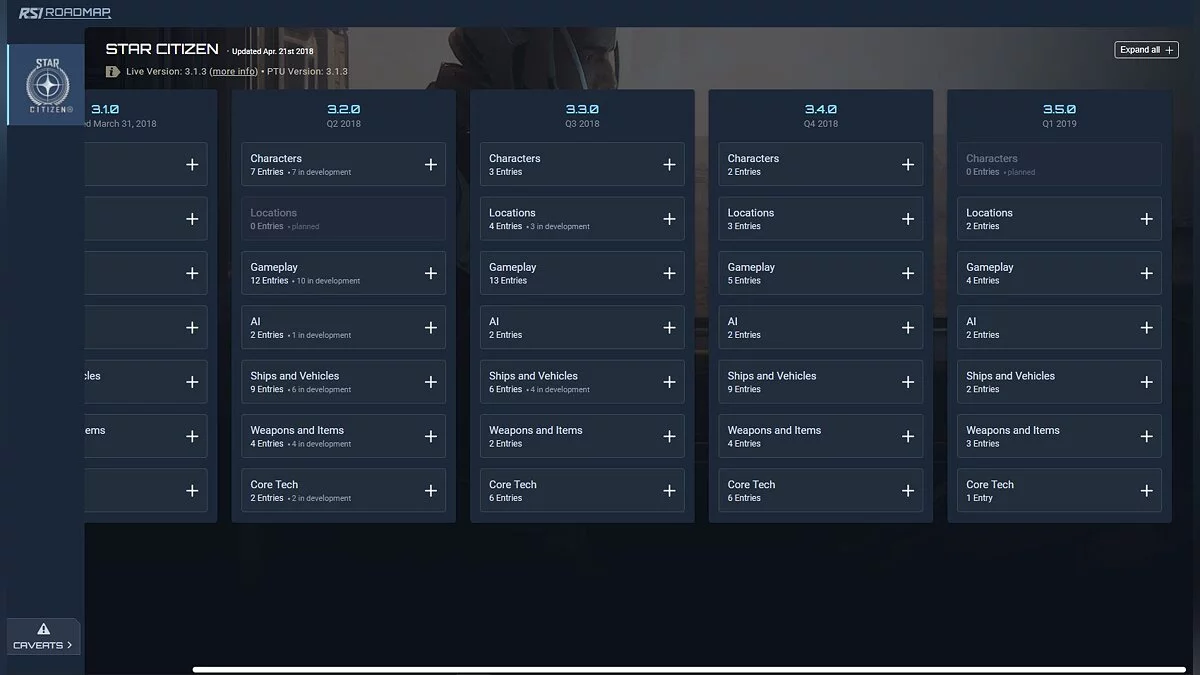Expand 3.4.0 Characters with plus icon
This screenshot has height=675, width=1200.
click(908, 165)
